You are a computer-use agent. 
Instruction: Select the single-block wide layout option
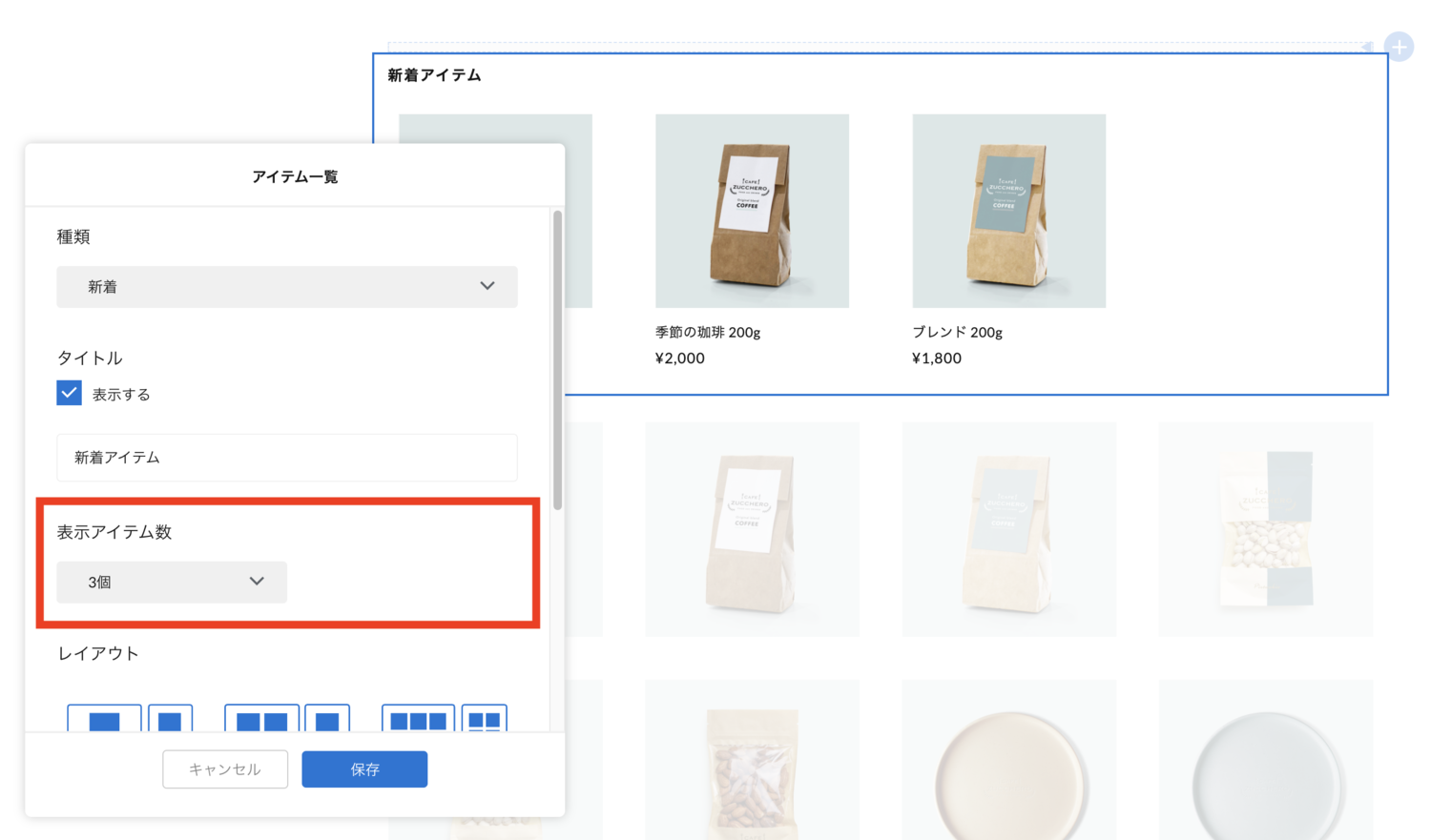104,719
